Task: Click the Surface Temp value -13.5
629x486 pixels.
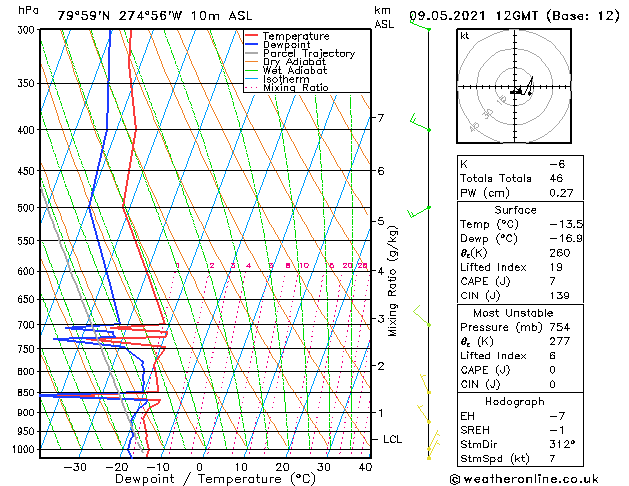Action: tap(566, 224)
